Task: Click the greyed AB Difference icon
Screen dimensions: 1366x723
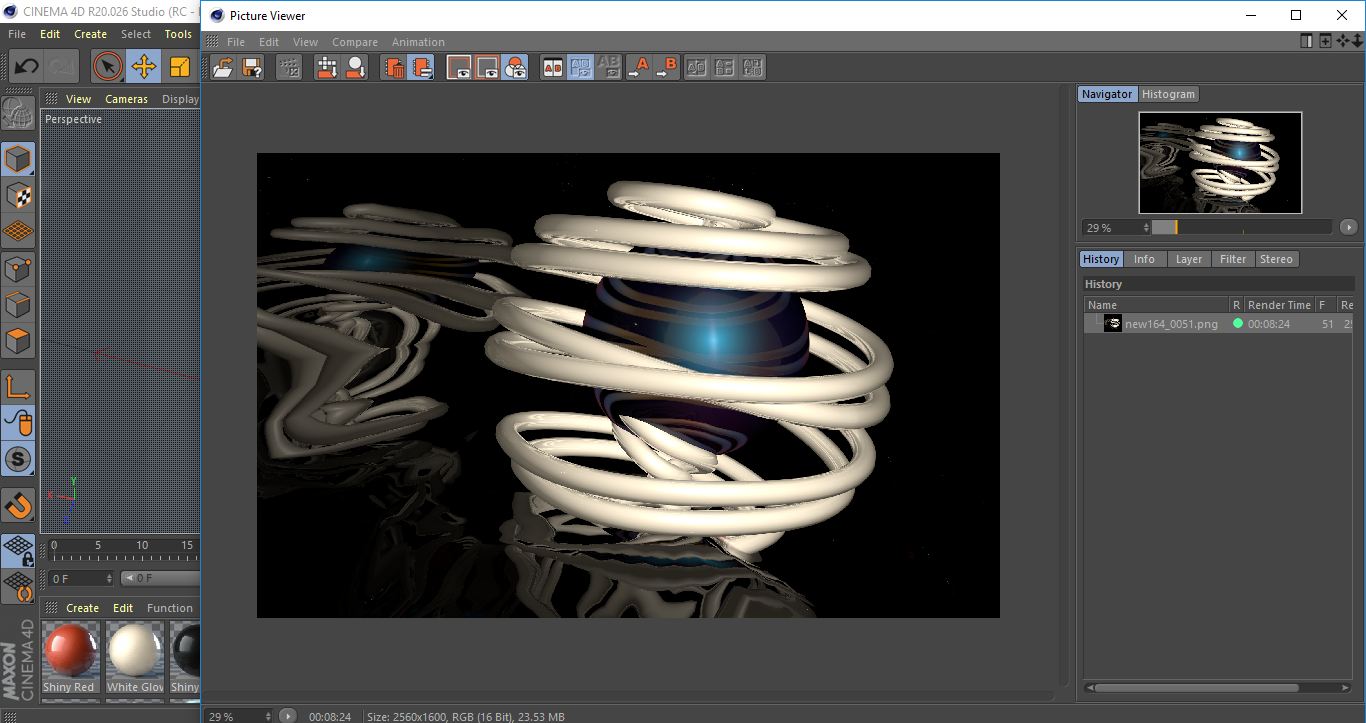Action: [x=608, y=67]
